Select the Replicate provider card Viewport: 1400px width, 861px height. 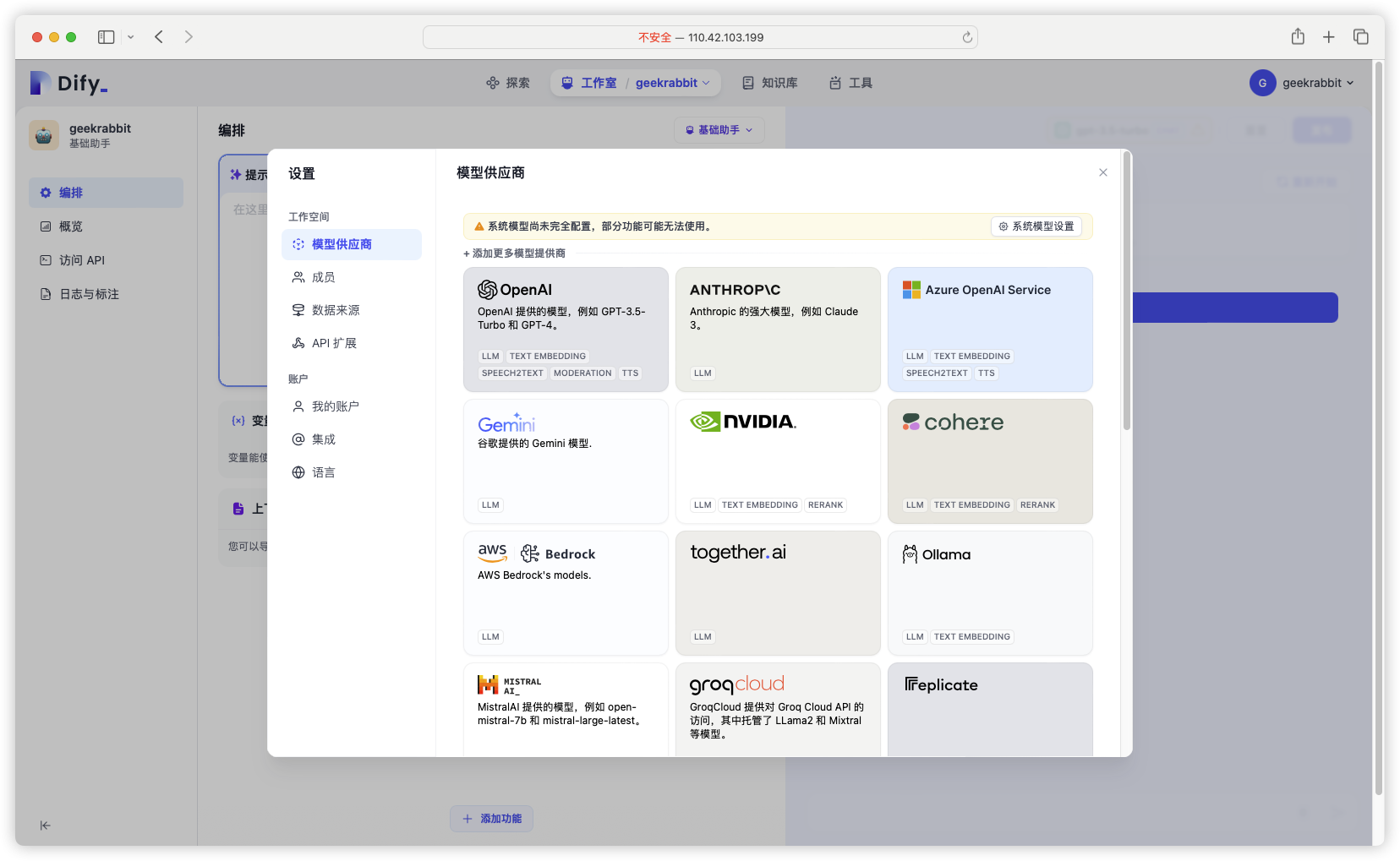[x=990, y=710]
